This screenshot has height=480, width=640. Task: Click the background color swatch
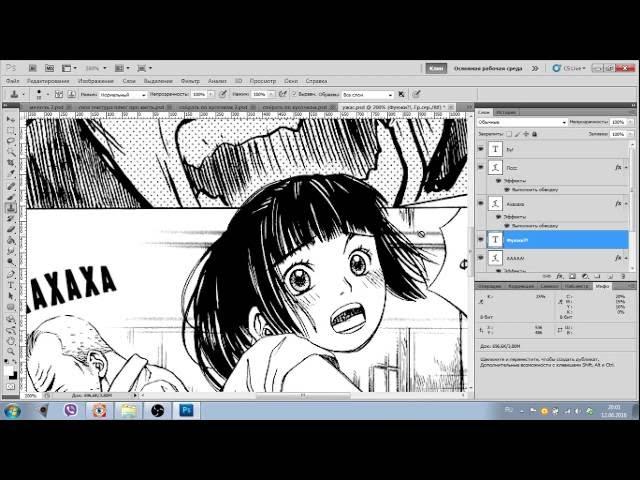tap(13, 375)
